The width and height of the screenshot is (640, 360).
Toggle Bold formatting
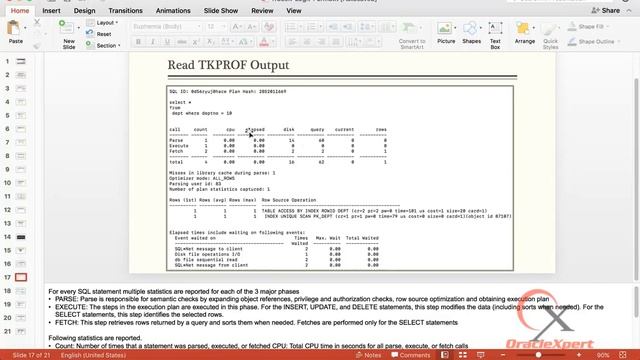[138, 42]
